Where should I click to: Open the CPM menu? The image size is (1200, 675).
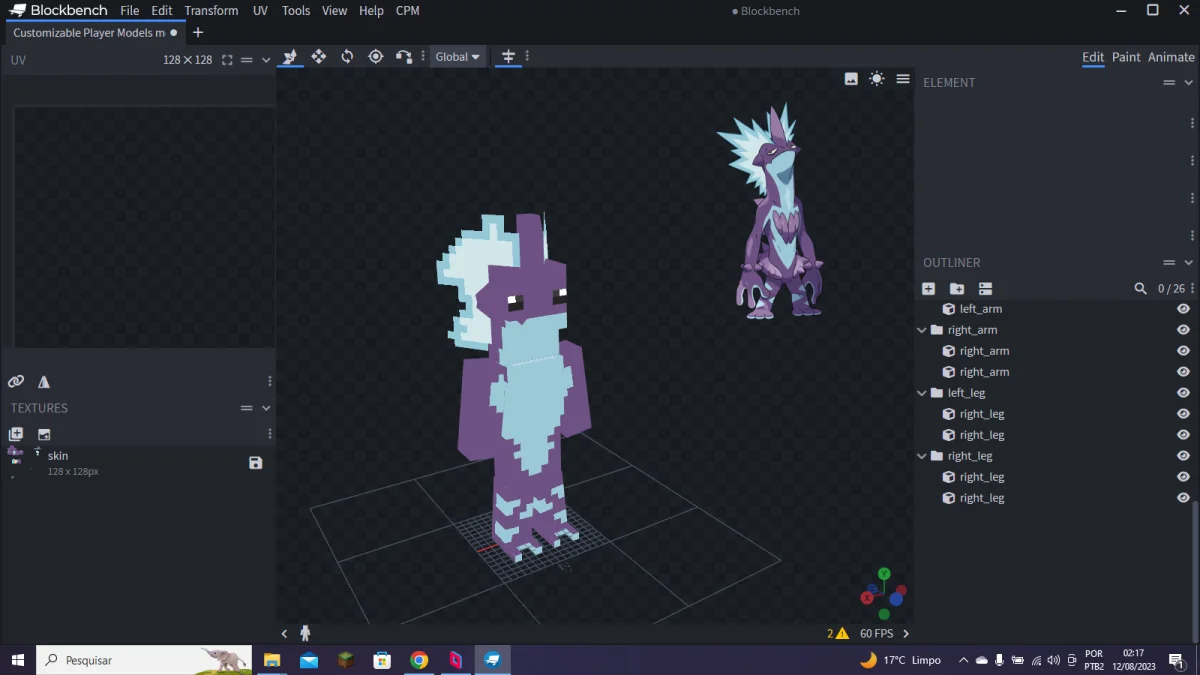(x=407, y=11)
